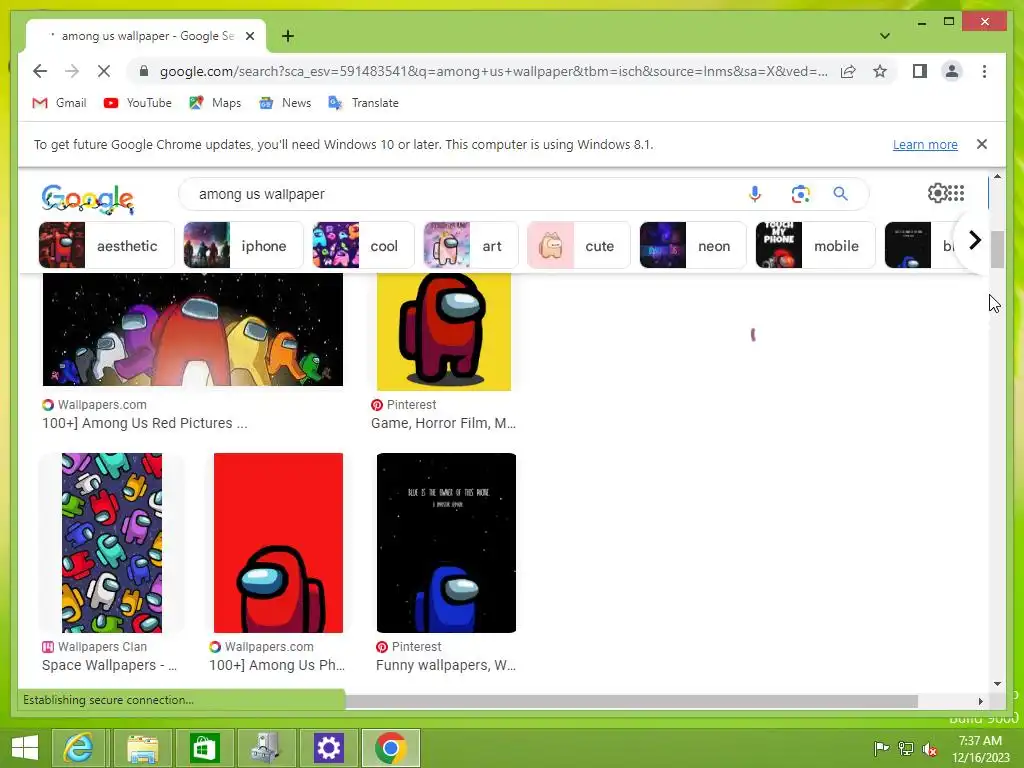Open '100+] Among Us Ph...' result
1024x768 pixels.
pos(277,665)
